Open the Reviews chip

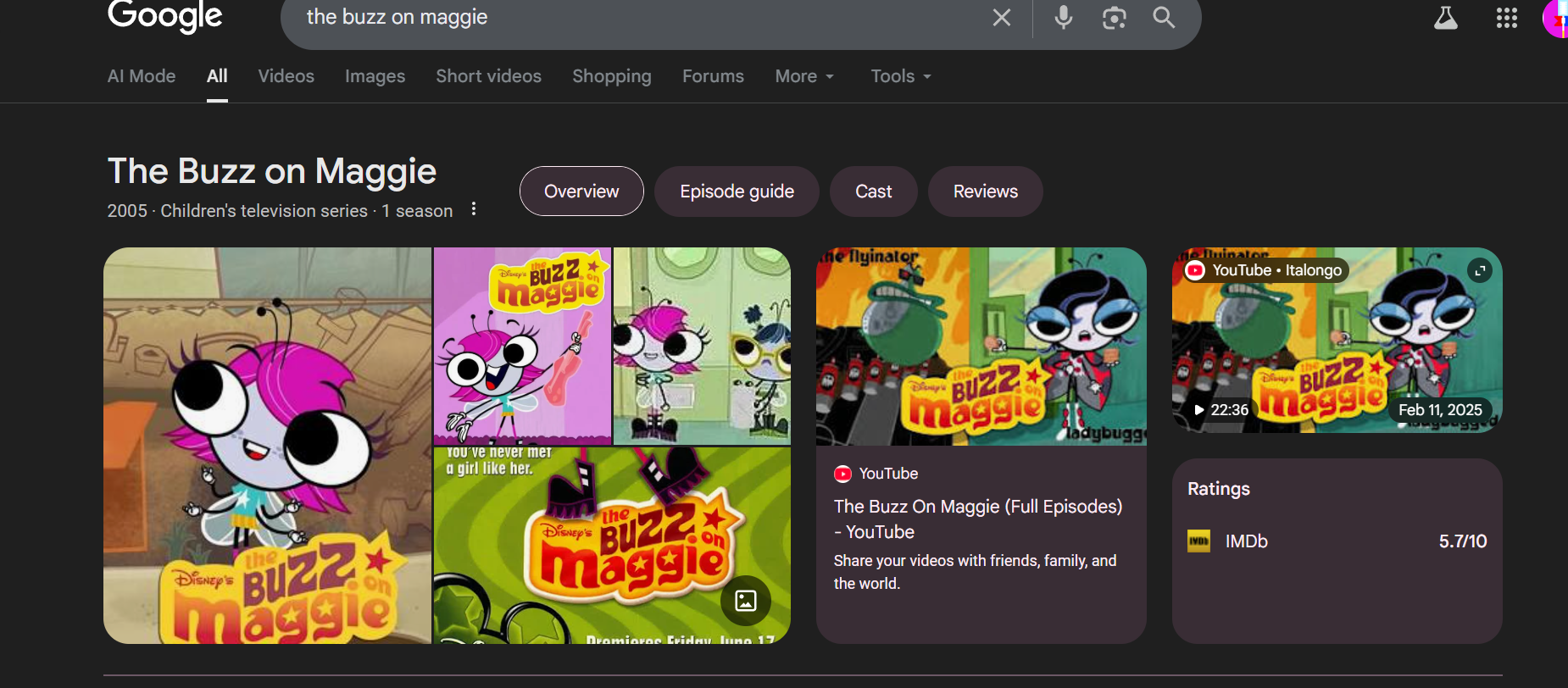985,191
